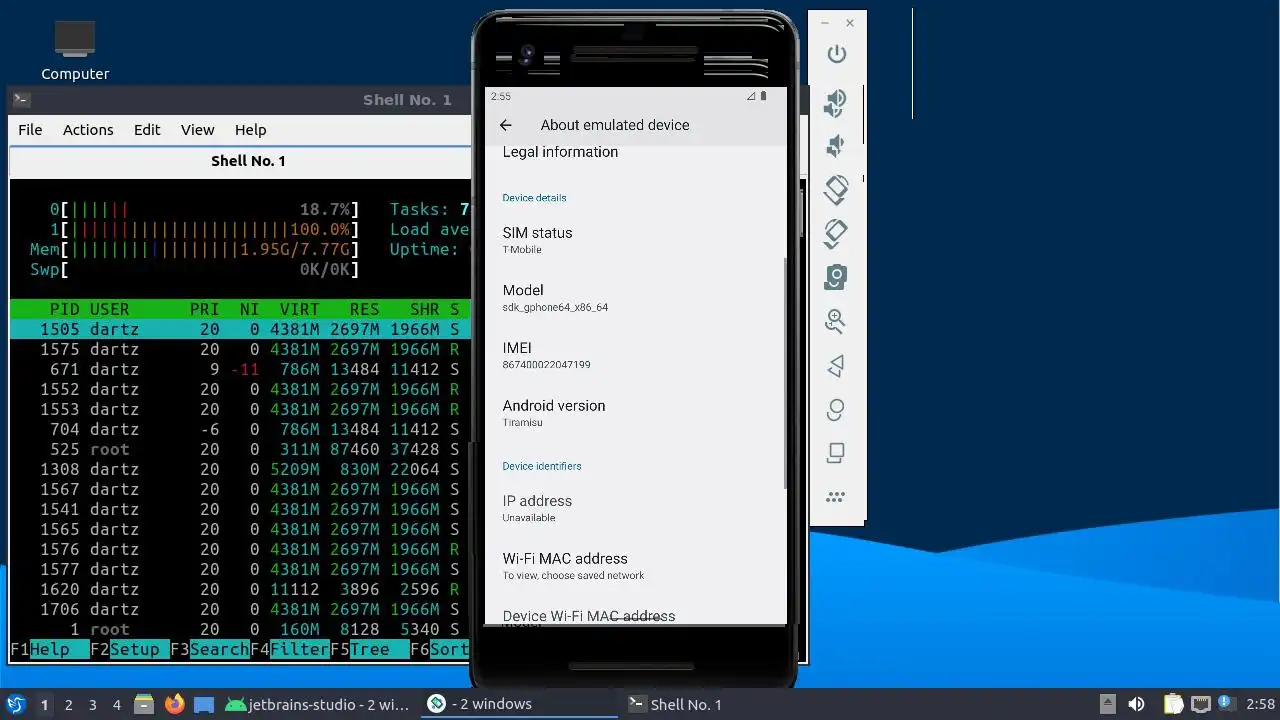Image resolution: width=1280 pixels, height=720 pixels.
Task: Select htop process row PID 525 root
Action: (240, 449)
